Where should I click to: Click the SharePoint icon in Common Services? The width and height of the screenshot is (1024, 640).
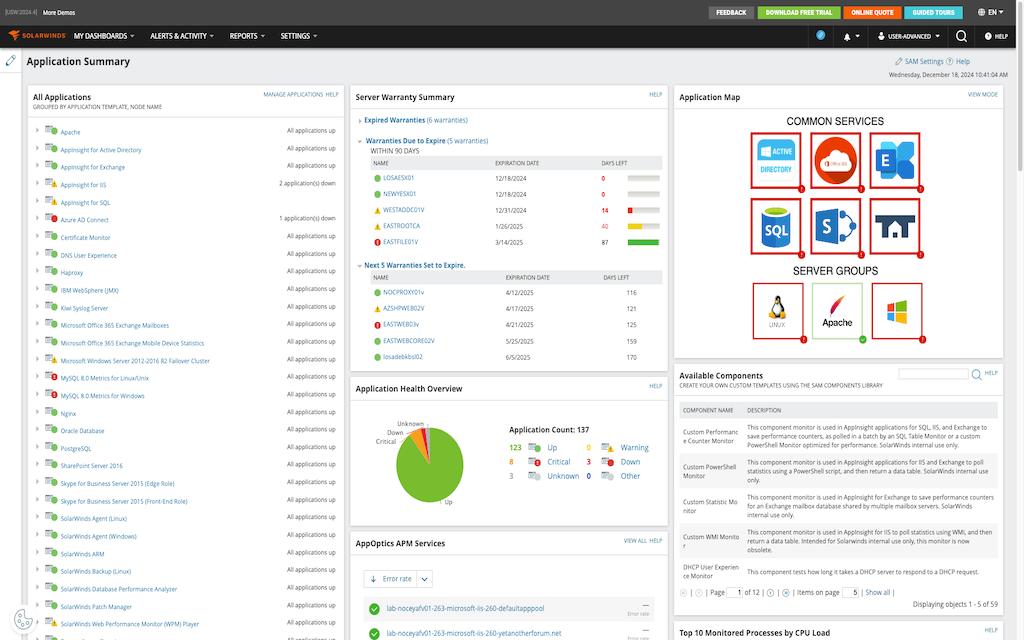836,228
